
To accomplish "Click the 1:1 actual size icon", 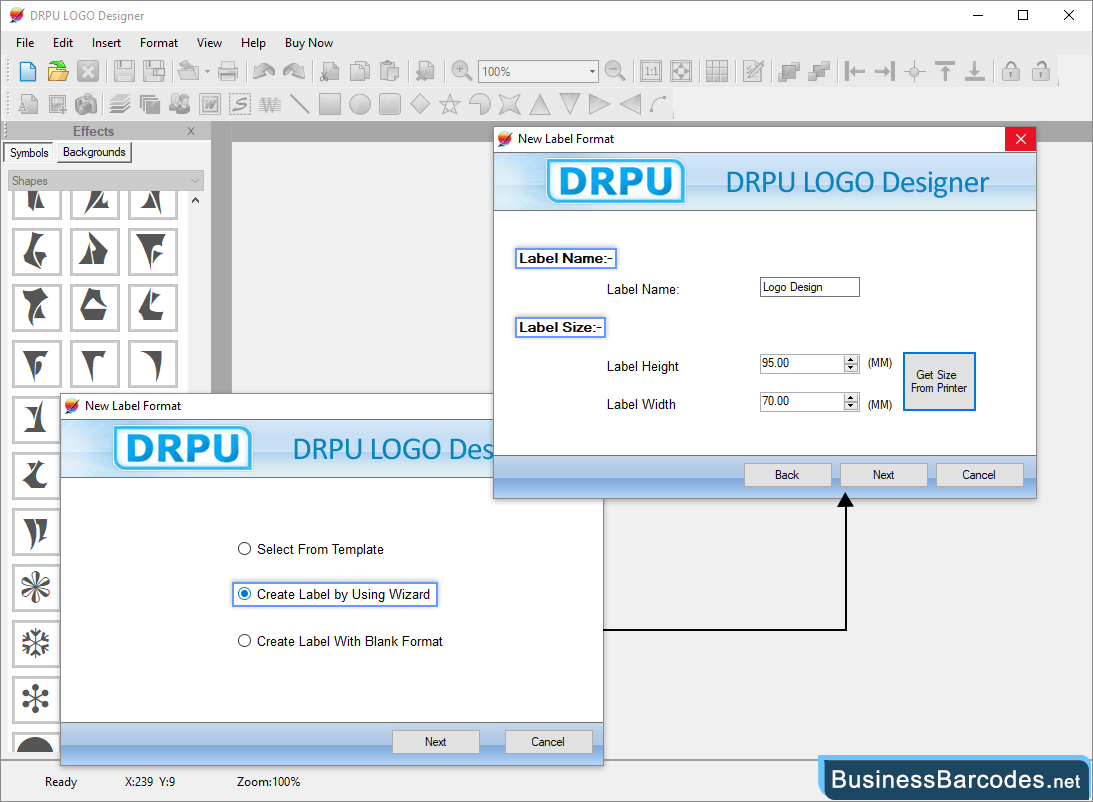I will click(x=650, y=71).
